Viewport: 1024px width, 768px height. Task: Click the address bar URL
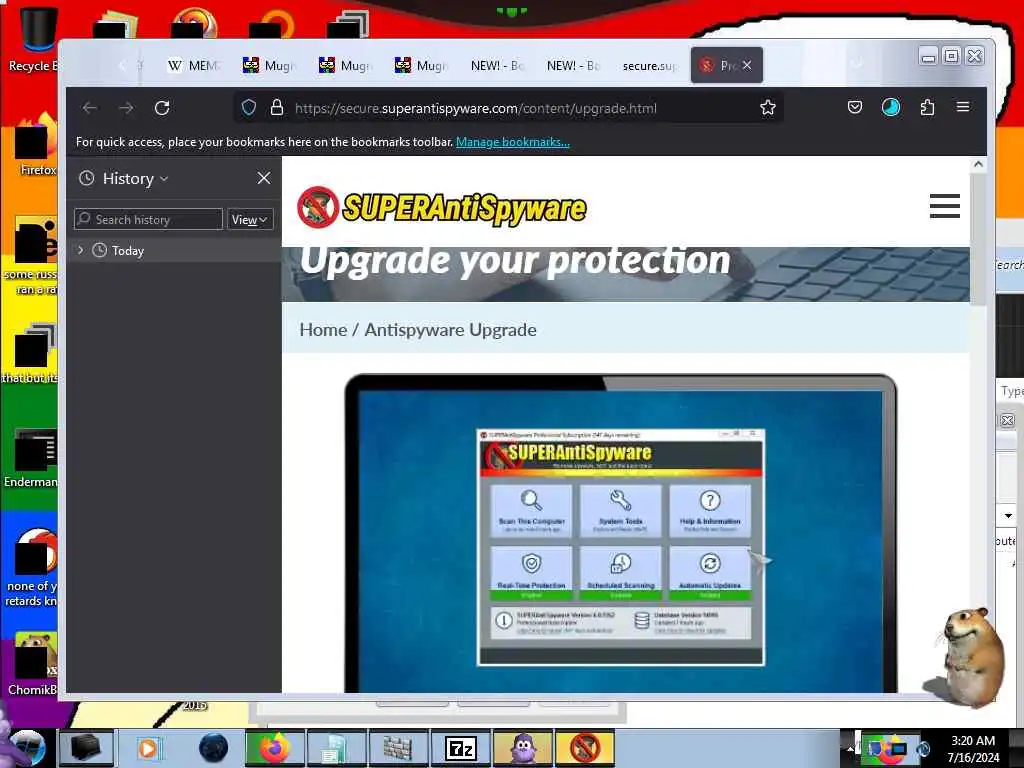coord(475,108)
